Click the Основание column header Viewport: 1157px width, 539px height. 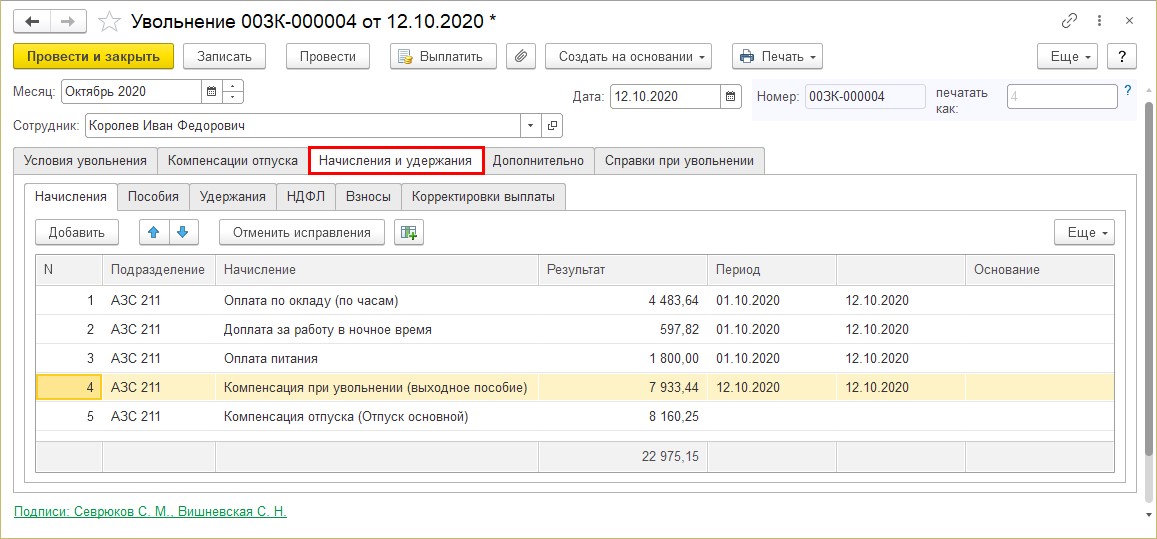tap(1039, 270)
